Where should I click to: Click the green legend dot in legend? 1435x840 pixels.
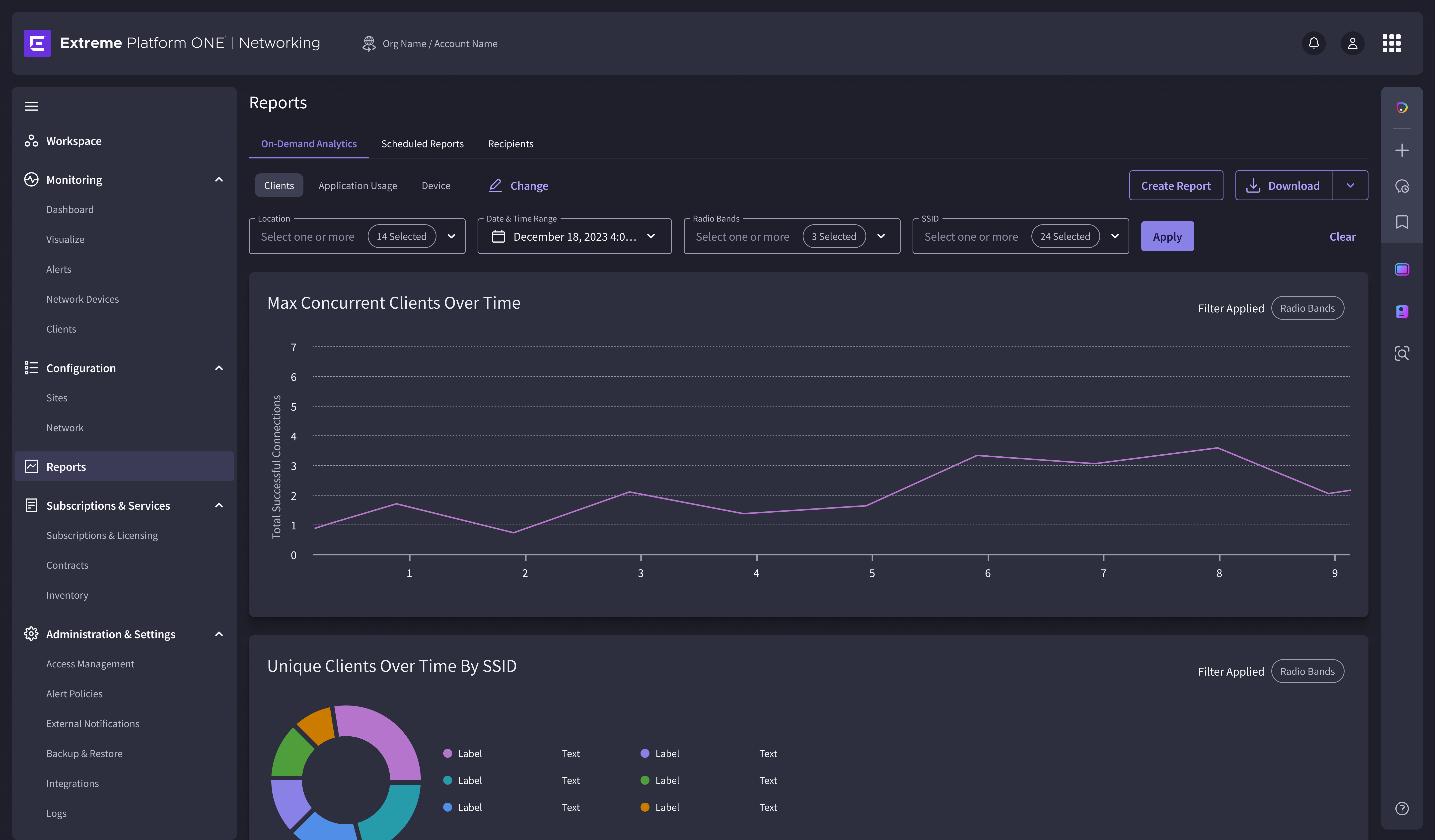pyautogui.click(x=645, y=780)
